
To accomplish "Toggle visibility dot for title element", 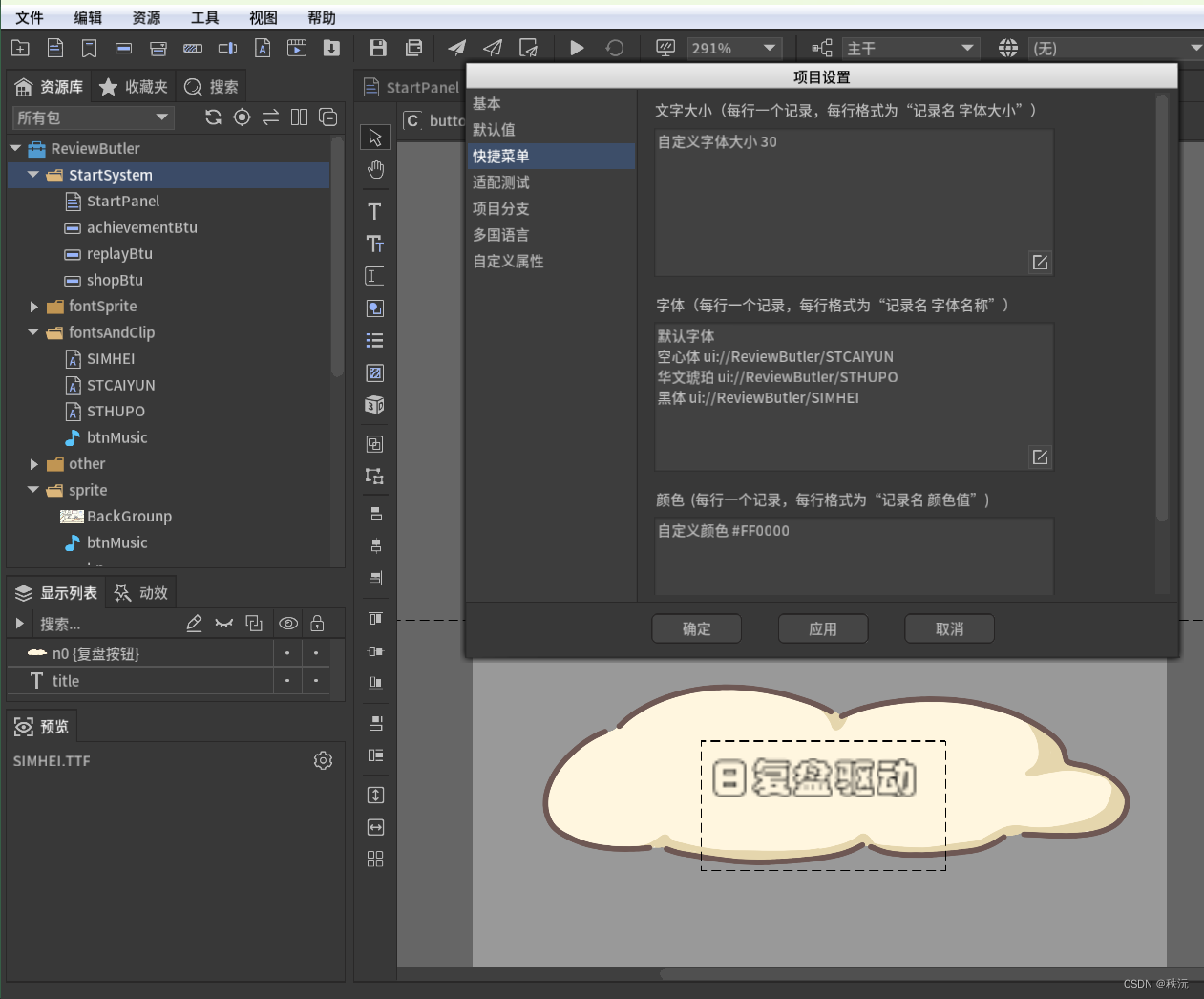I will (287, 681).
